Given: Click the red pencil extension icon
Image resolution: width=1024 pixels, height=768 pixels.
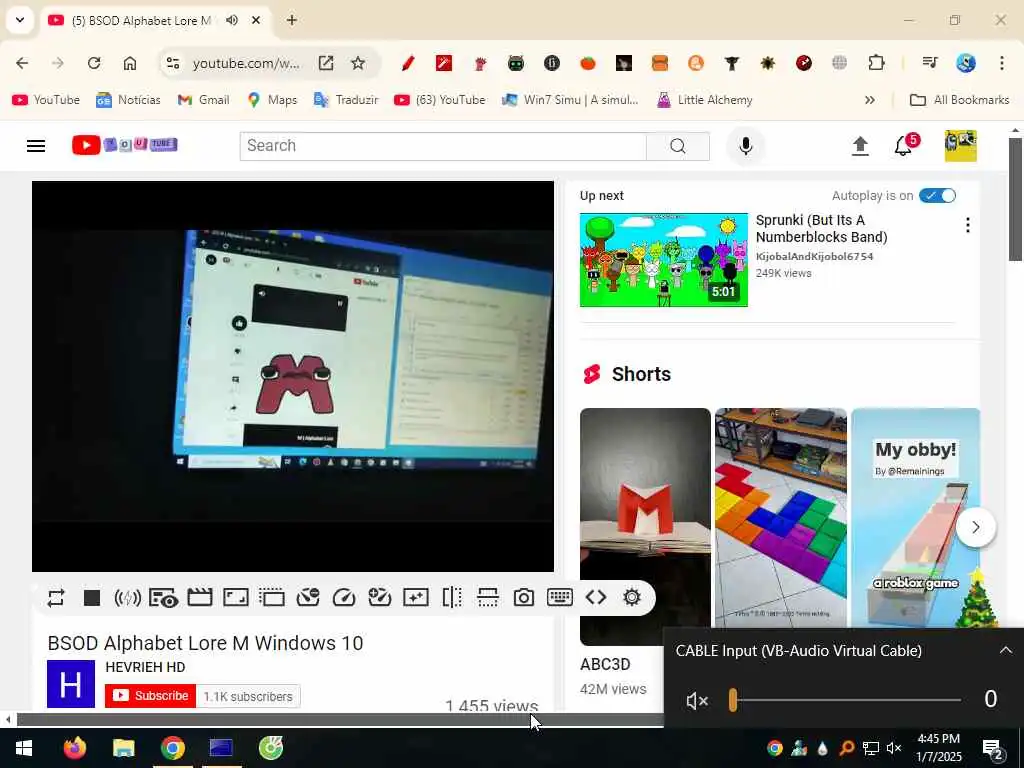Looking at the screenshot, I should [408, 63].
